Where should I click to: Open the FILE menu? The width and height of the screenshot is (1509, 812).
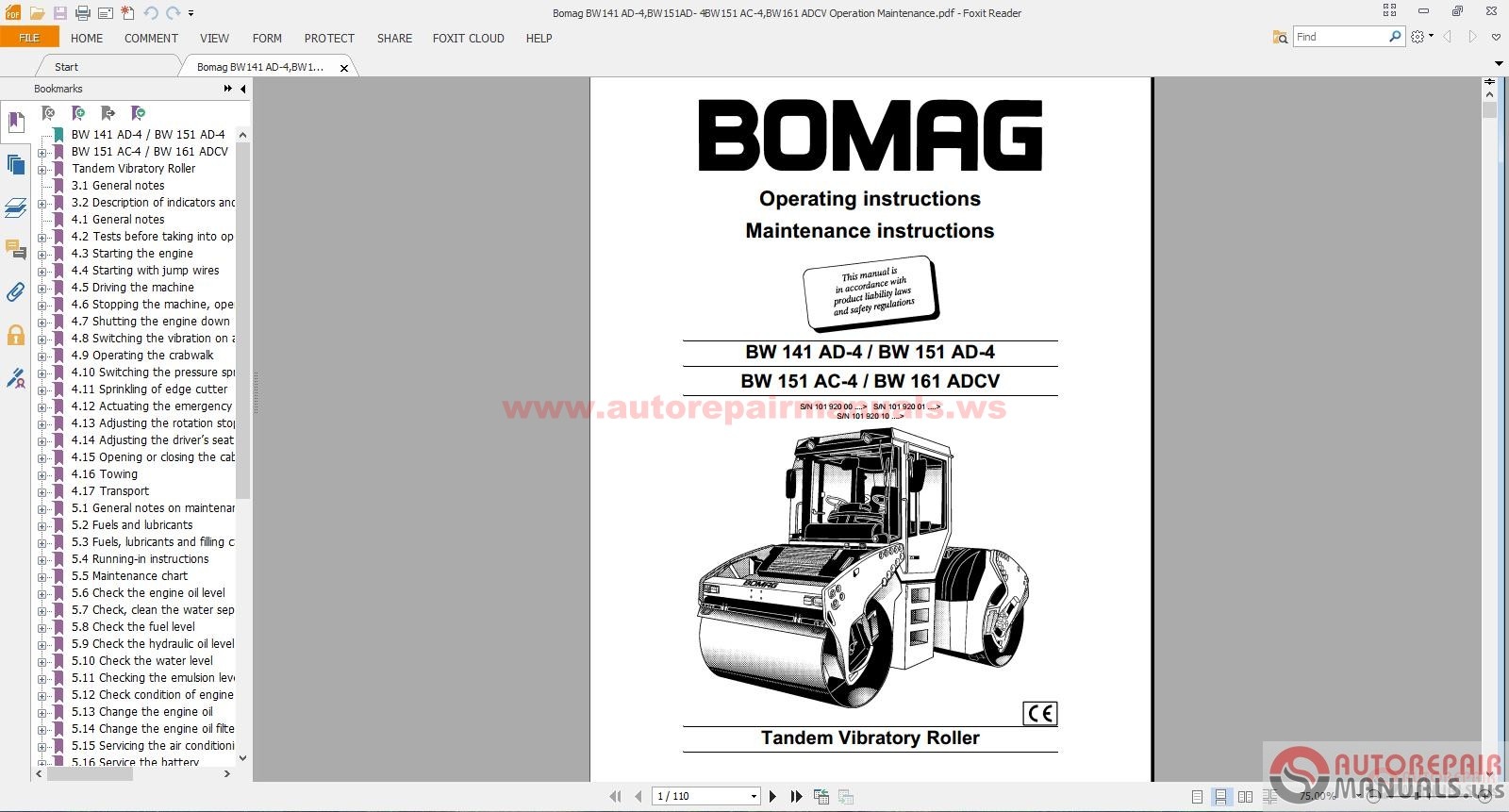pyautogui.click(x=29, y=38)
